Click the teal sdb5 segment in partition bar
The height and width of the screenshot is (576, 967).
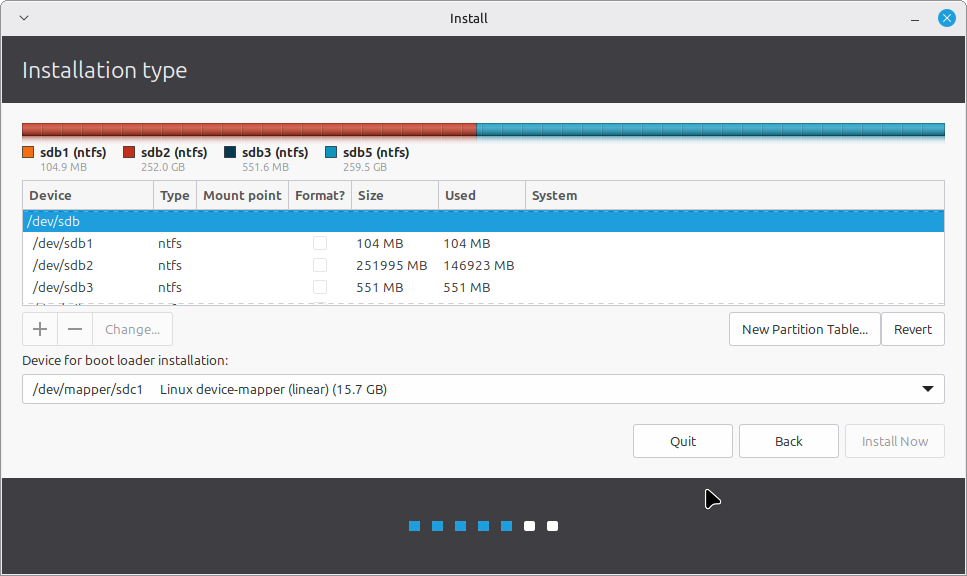[710, 130]
